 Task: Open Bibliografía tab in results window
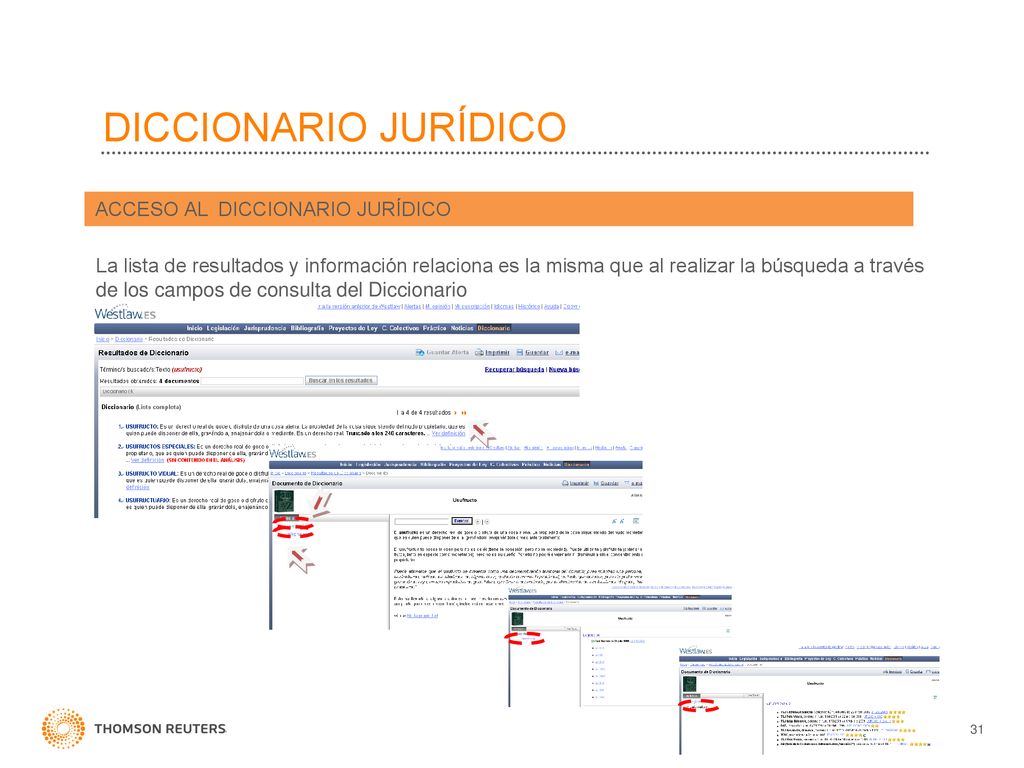click(x=307, y=328)
